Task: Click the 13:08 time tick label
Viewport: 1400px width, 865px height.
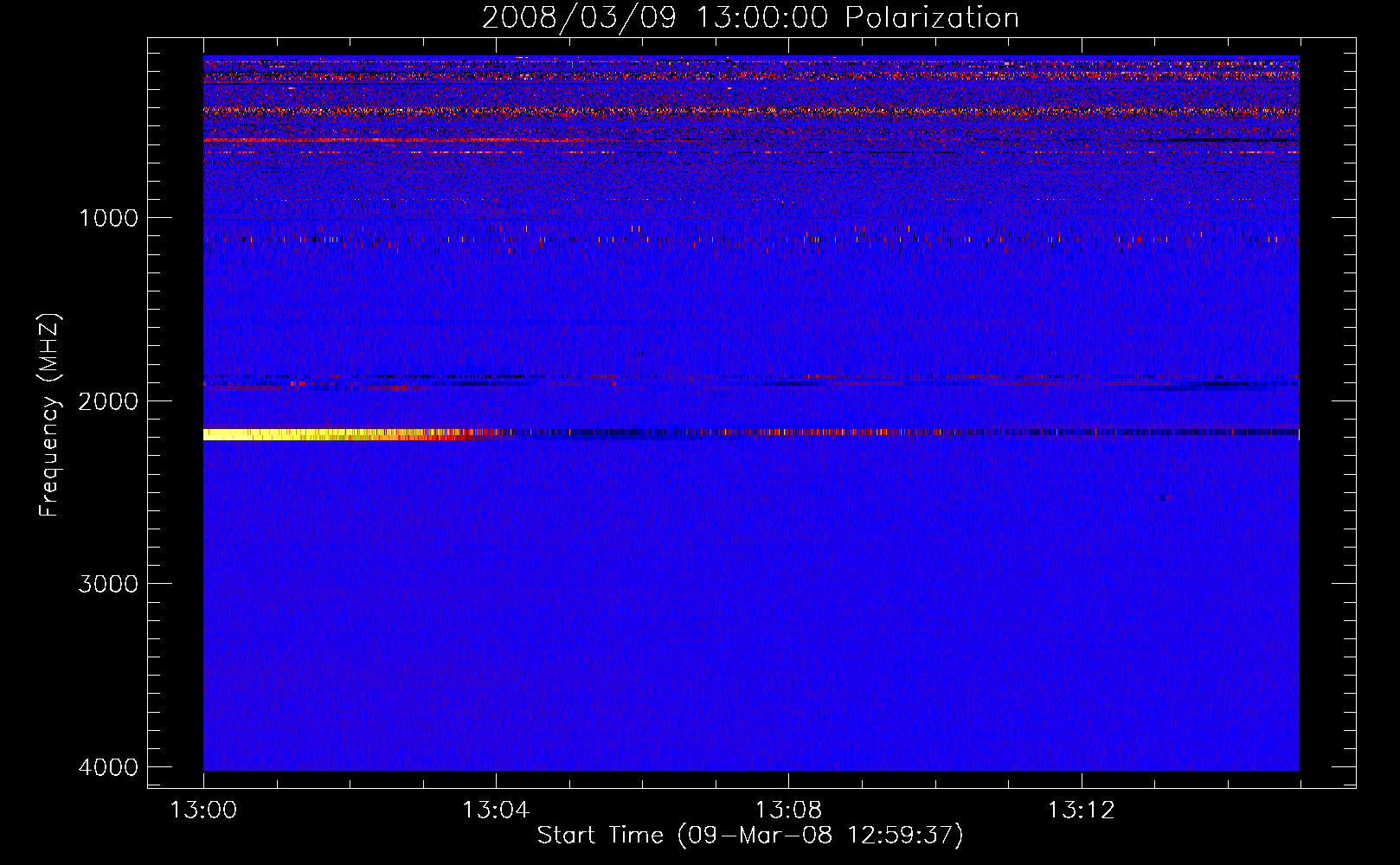Action: 788,811
